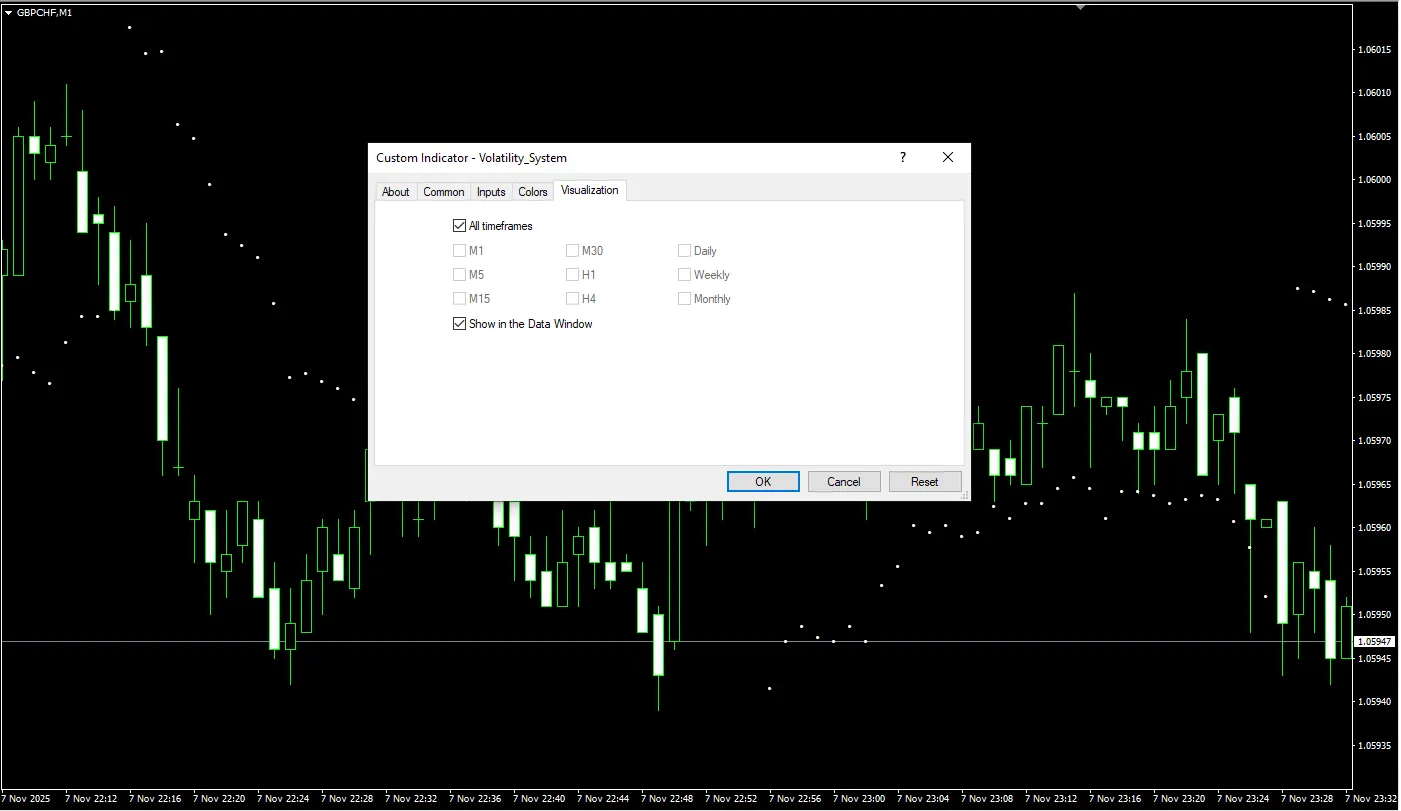Close the Custom Indicator dialog
The image size is (1401, 811).
pos(948,157)
